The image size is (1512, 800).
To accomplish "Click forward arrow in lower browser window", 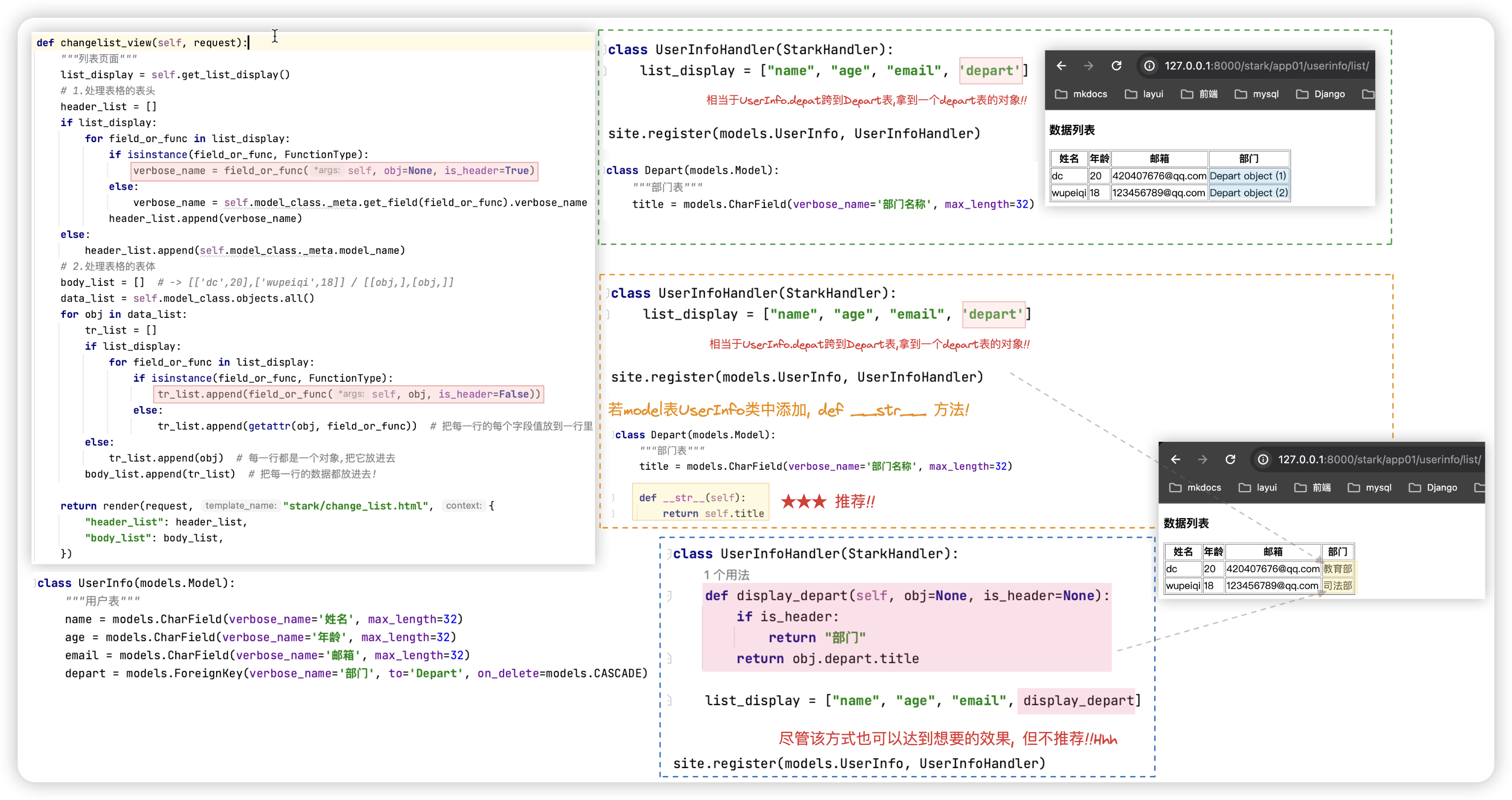I will [x=1203, y=459].
